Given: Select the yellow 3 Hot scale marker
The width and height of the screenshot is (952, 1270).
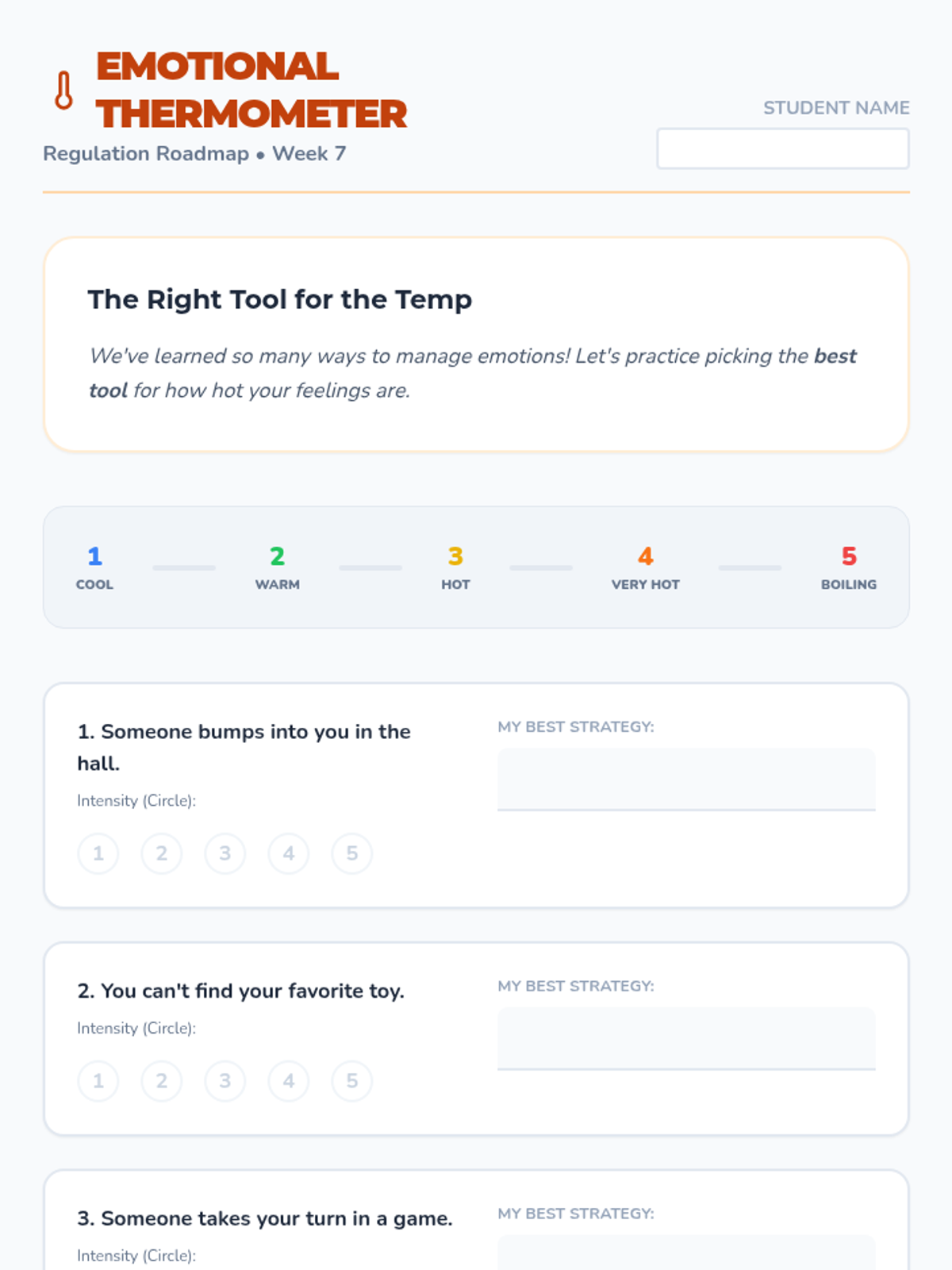Looking at the screenshot, I should click(x=455, y=568).
